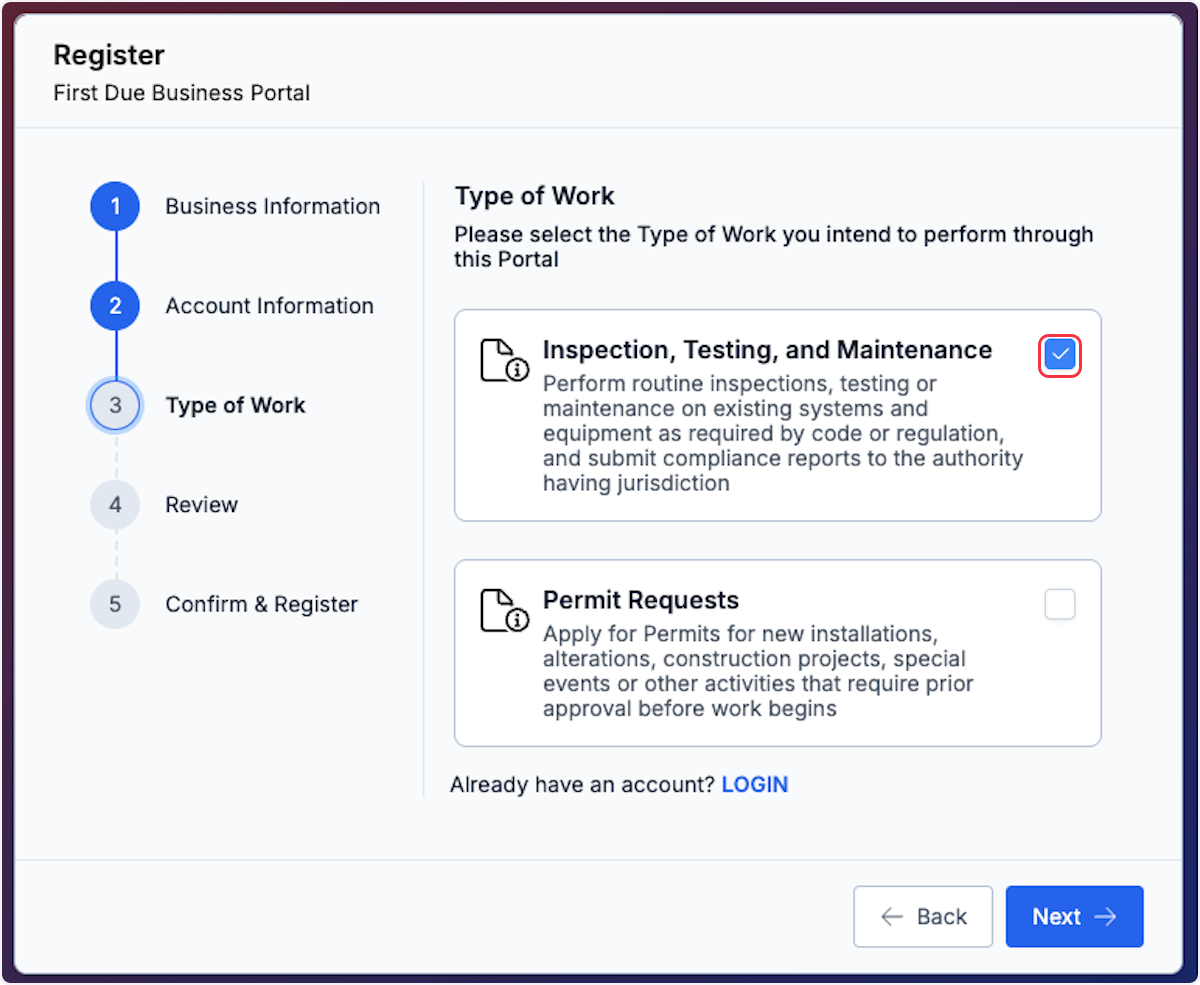The height and width of the screenshot is (985, 1200).
Task: Select step 5 Confirm & Register circle
Action: tap(116, 604)
